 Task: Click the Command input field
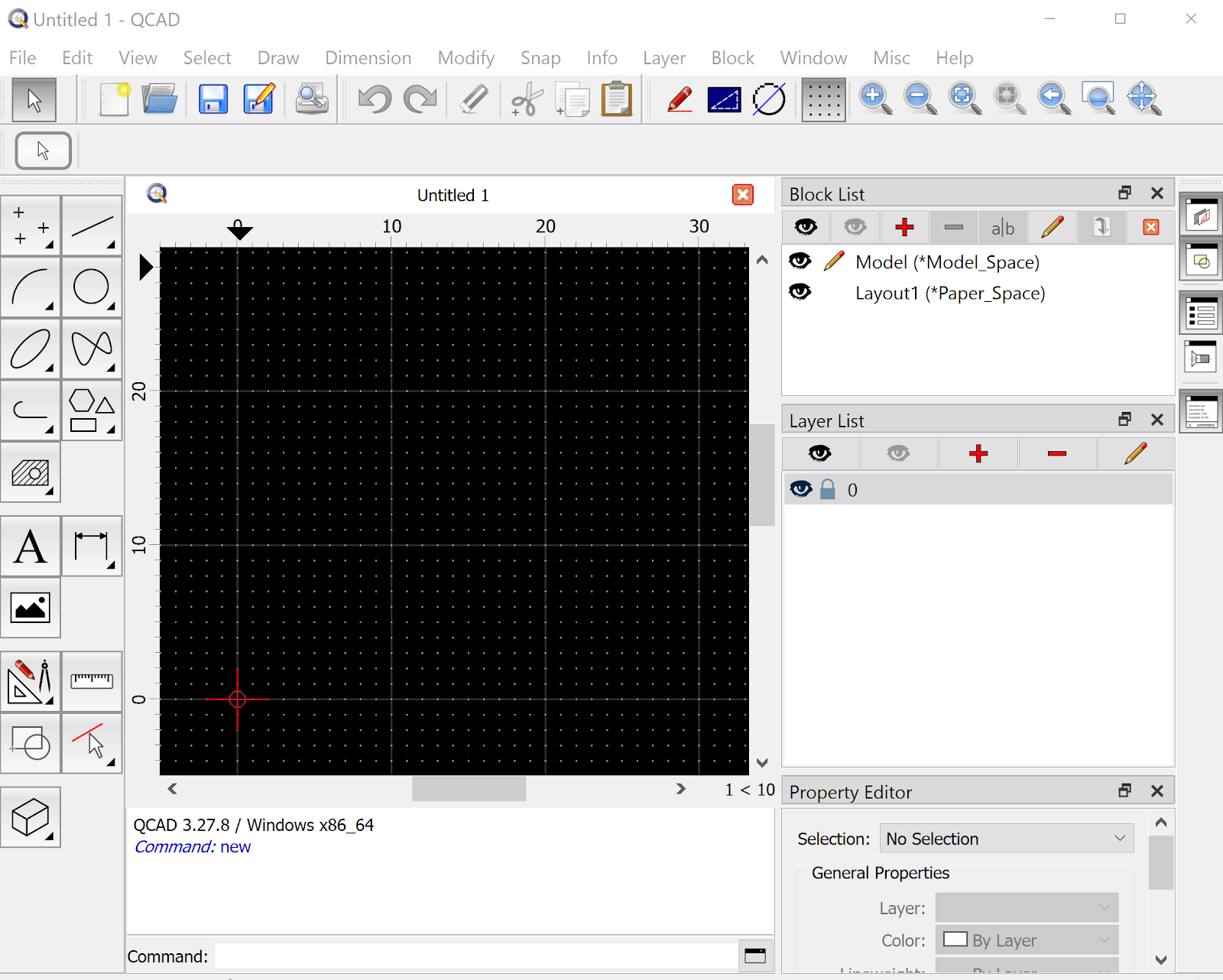tap(477, 956)
